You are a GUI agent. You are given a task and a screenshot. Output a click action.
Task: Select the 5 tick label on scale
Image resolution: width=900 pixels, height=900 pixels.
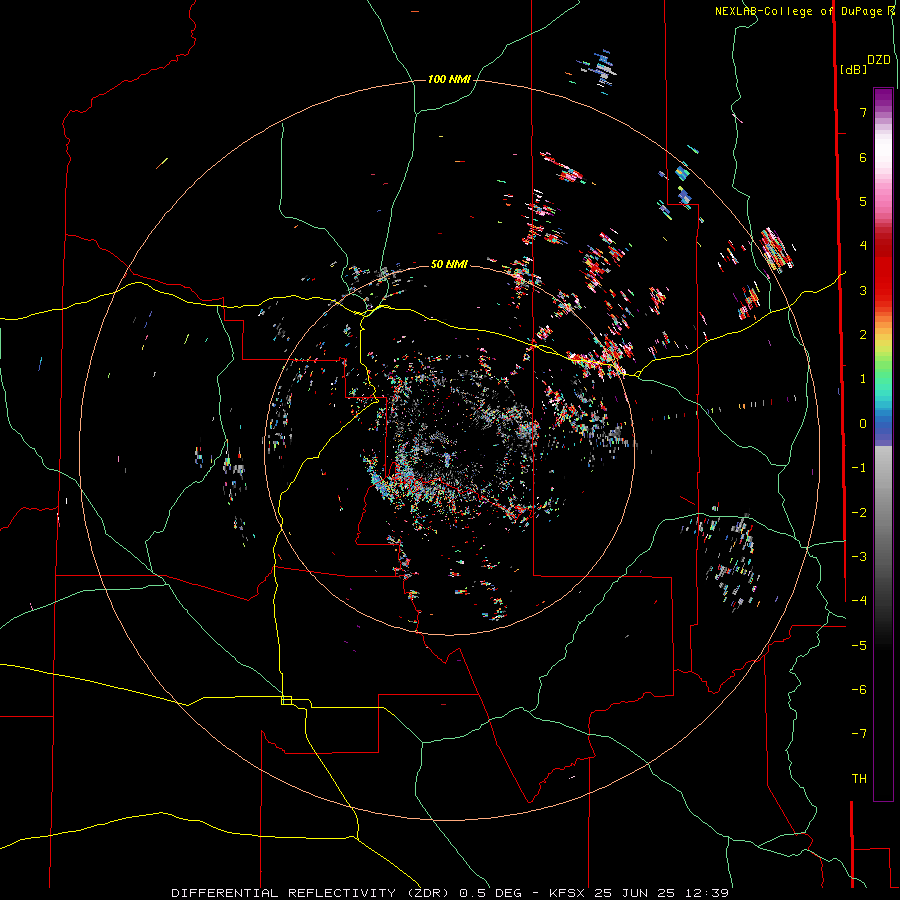[863, 201]
